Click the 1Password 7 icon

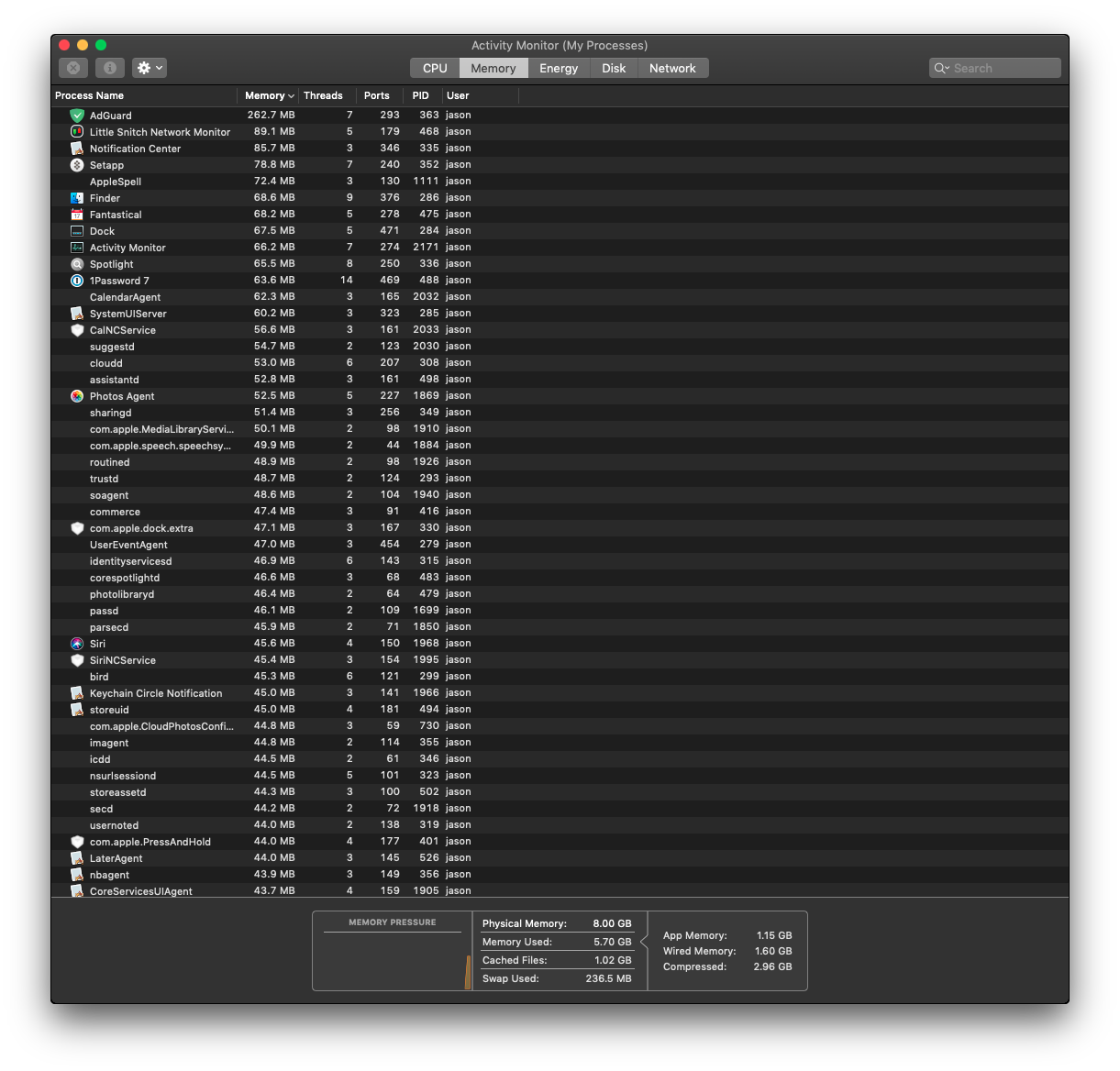[77, 281]
